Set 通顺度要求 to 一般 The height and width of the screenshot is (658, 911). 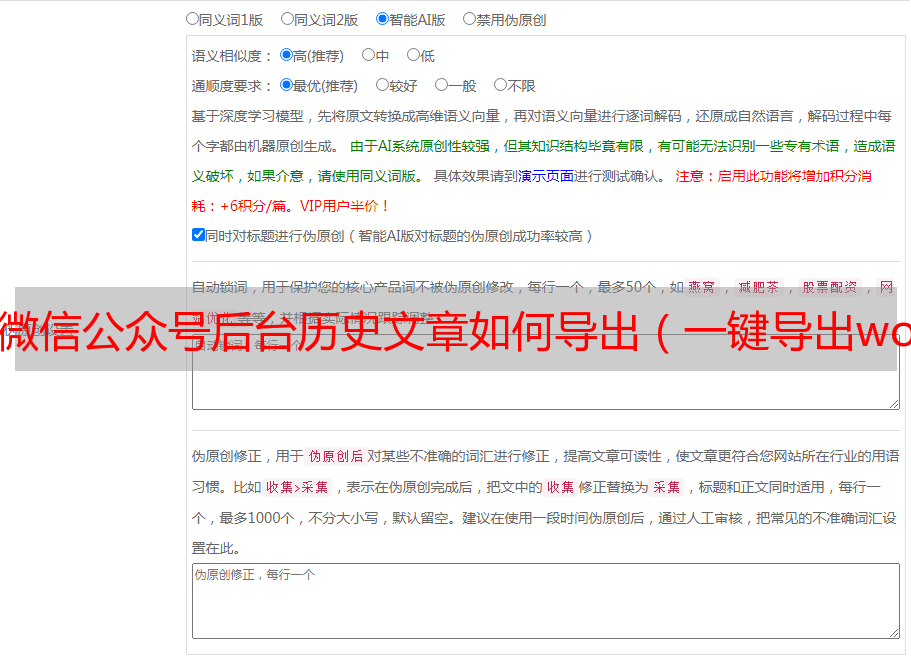point(442,85)
